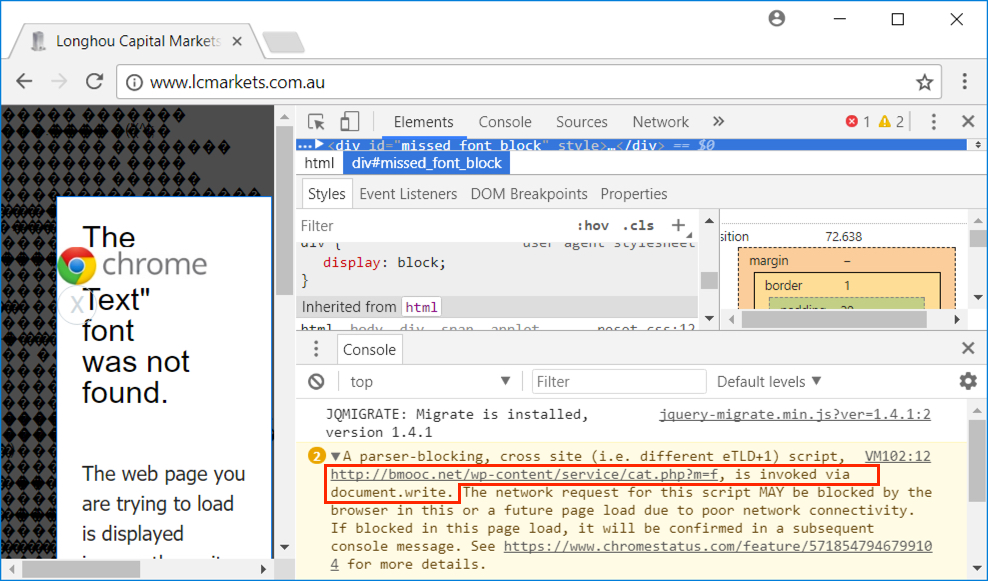Open the Properties pane

pyautogui.click(x=634, y=194)
